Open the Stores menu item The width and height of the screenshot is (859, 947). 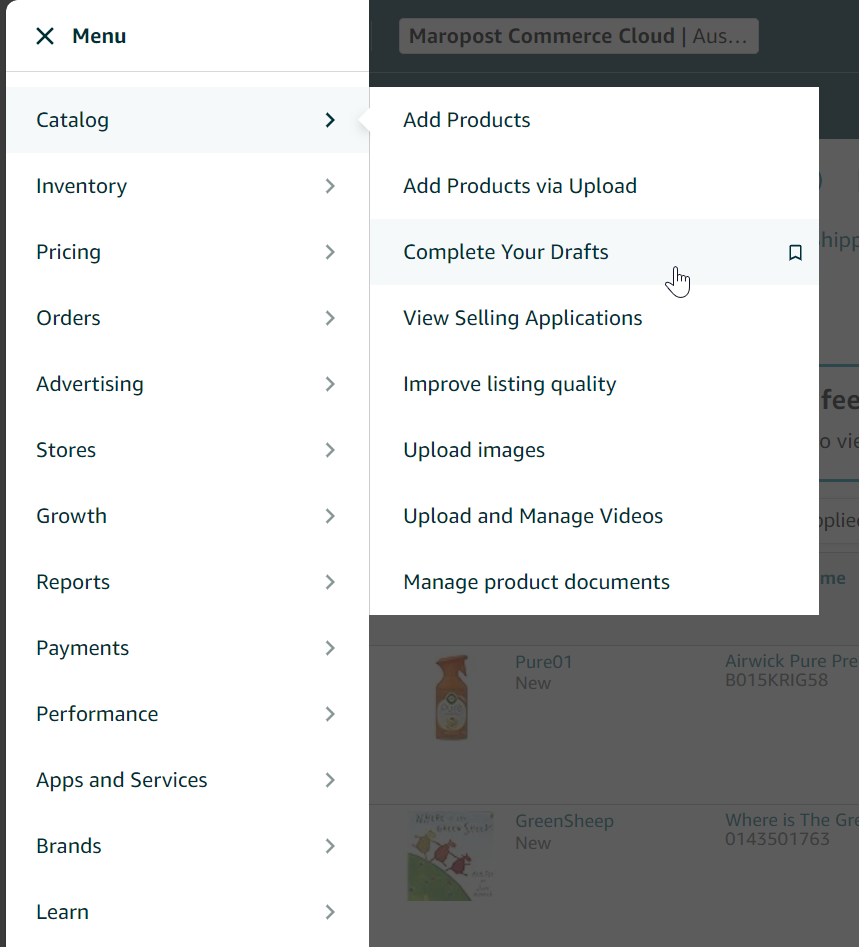187,450
